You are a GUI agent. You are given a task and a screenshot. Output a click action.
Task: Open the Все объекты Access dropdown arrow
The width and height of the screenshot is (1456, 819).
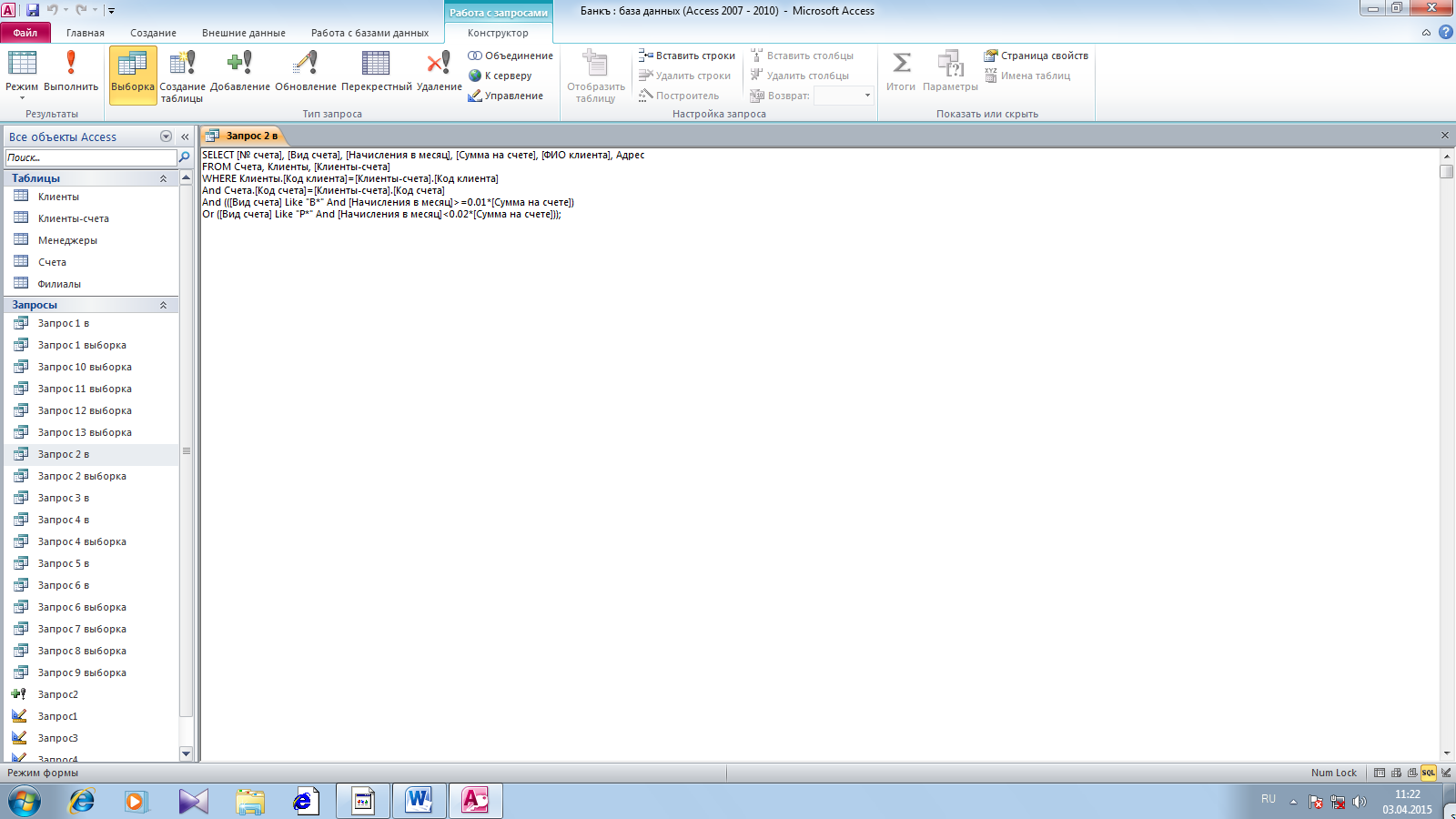166,136
